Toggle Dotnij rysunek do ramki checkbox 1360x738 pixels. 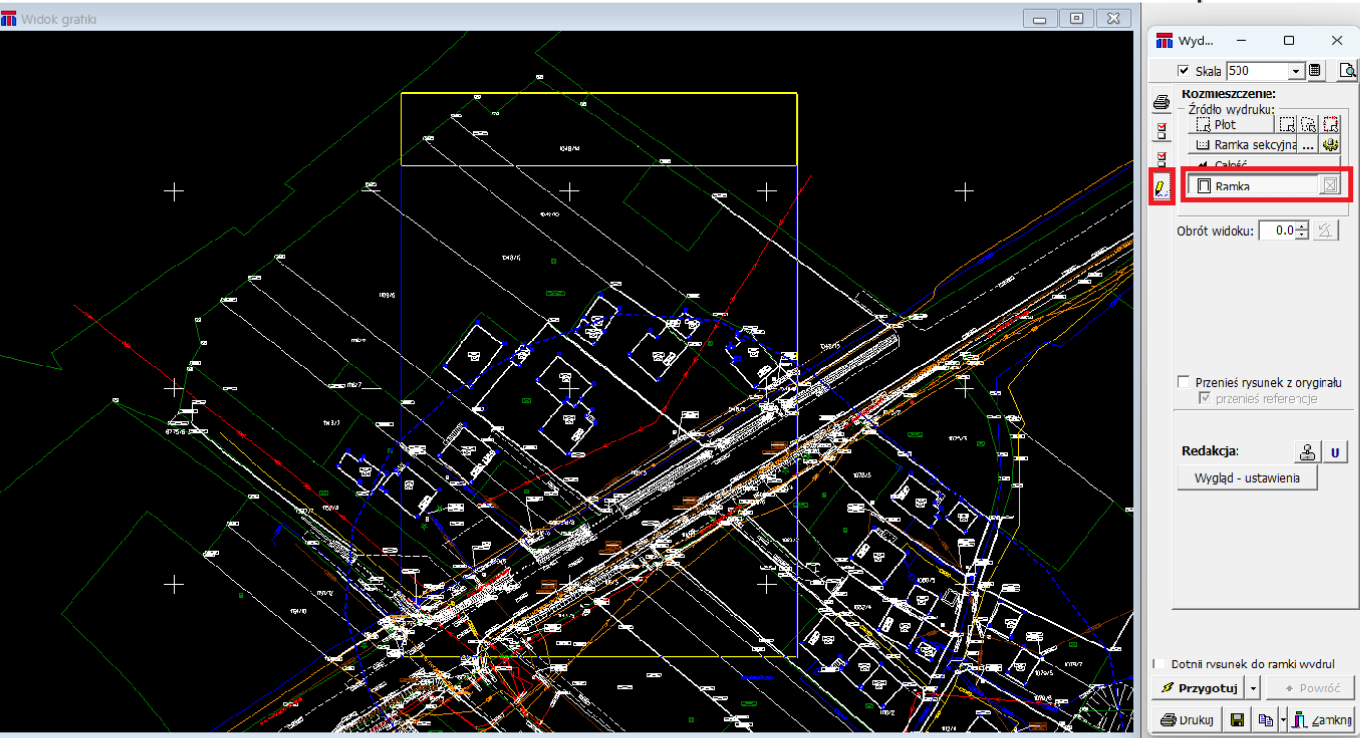click(x=1156, y=664)
